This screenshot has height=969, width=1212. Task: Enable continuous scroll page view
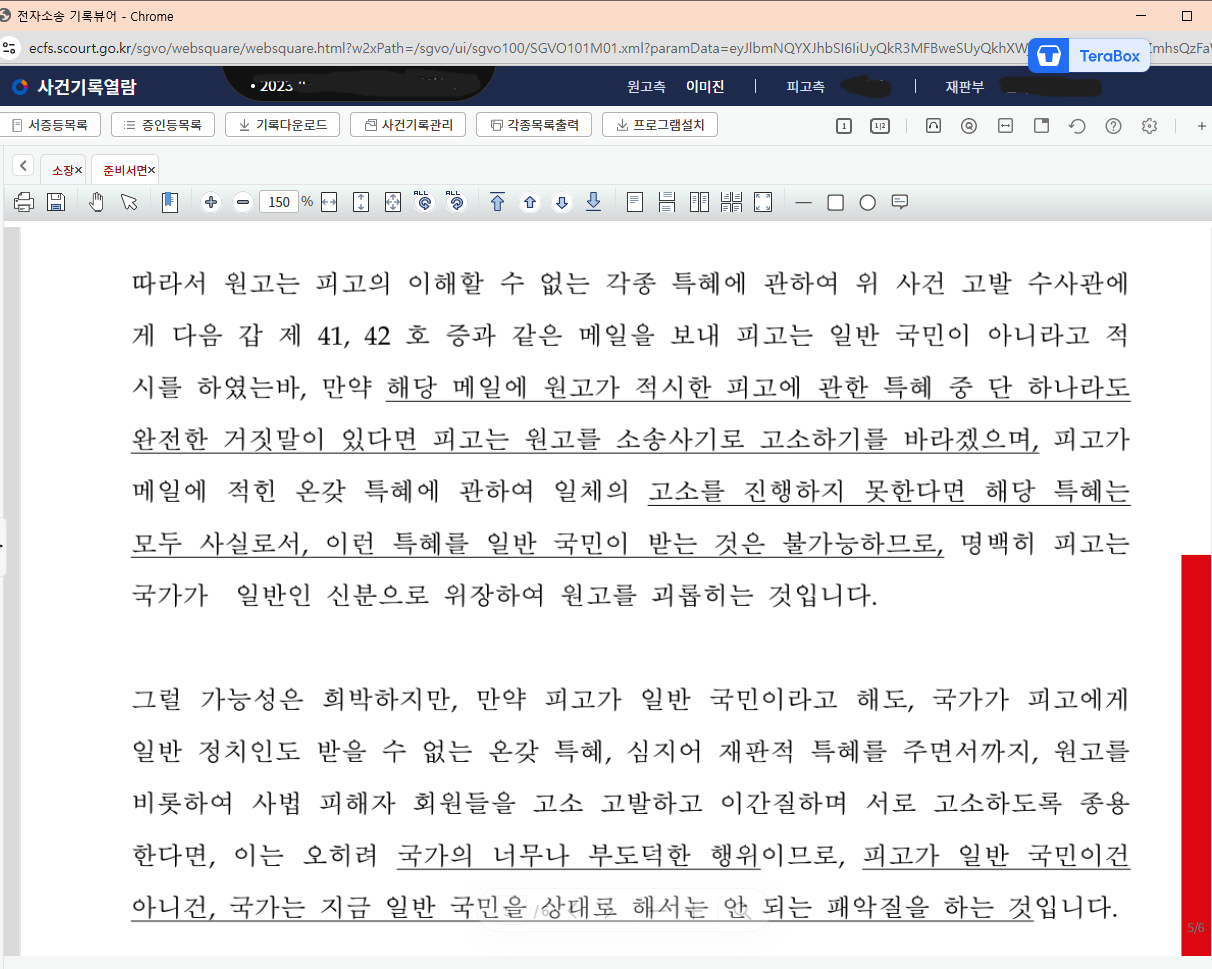[x=666, y=201]
